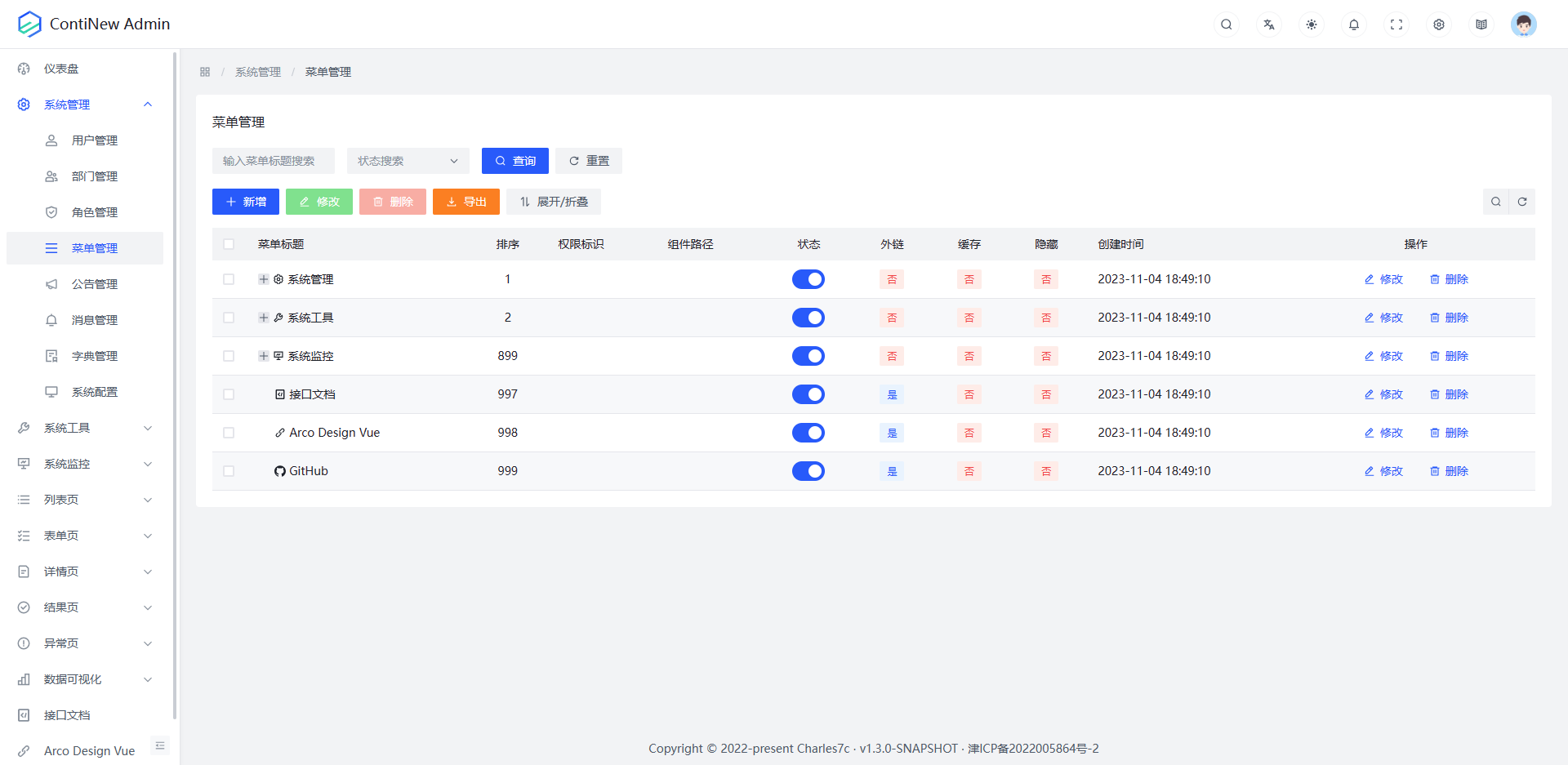Expand the 系统监控 tree row

(x=264, y=356)
